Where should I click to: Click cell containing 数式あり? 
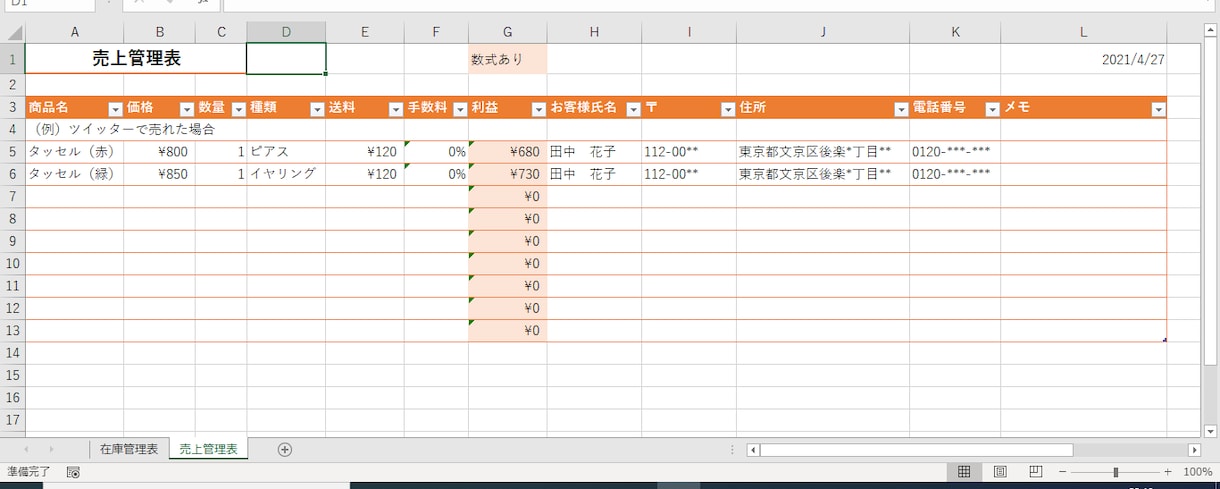(507, 59)
